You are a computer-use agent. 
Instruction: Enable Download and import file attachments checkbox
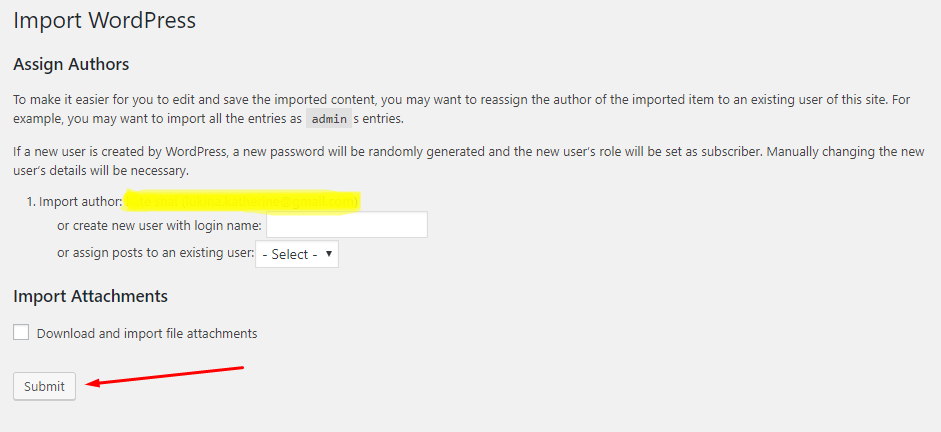pos(21,333)
